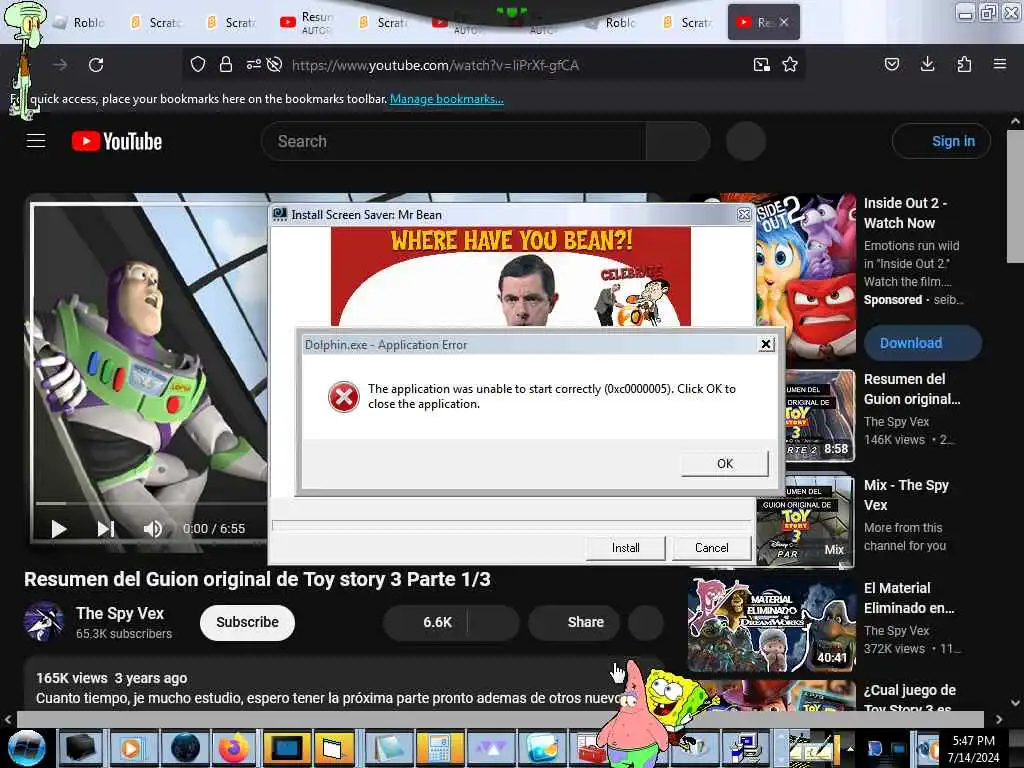Click the channel name The Spy Vex
Viewport: 1024px width, 768px height.
click(x=120, y=613)
